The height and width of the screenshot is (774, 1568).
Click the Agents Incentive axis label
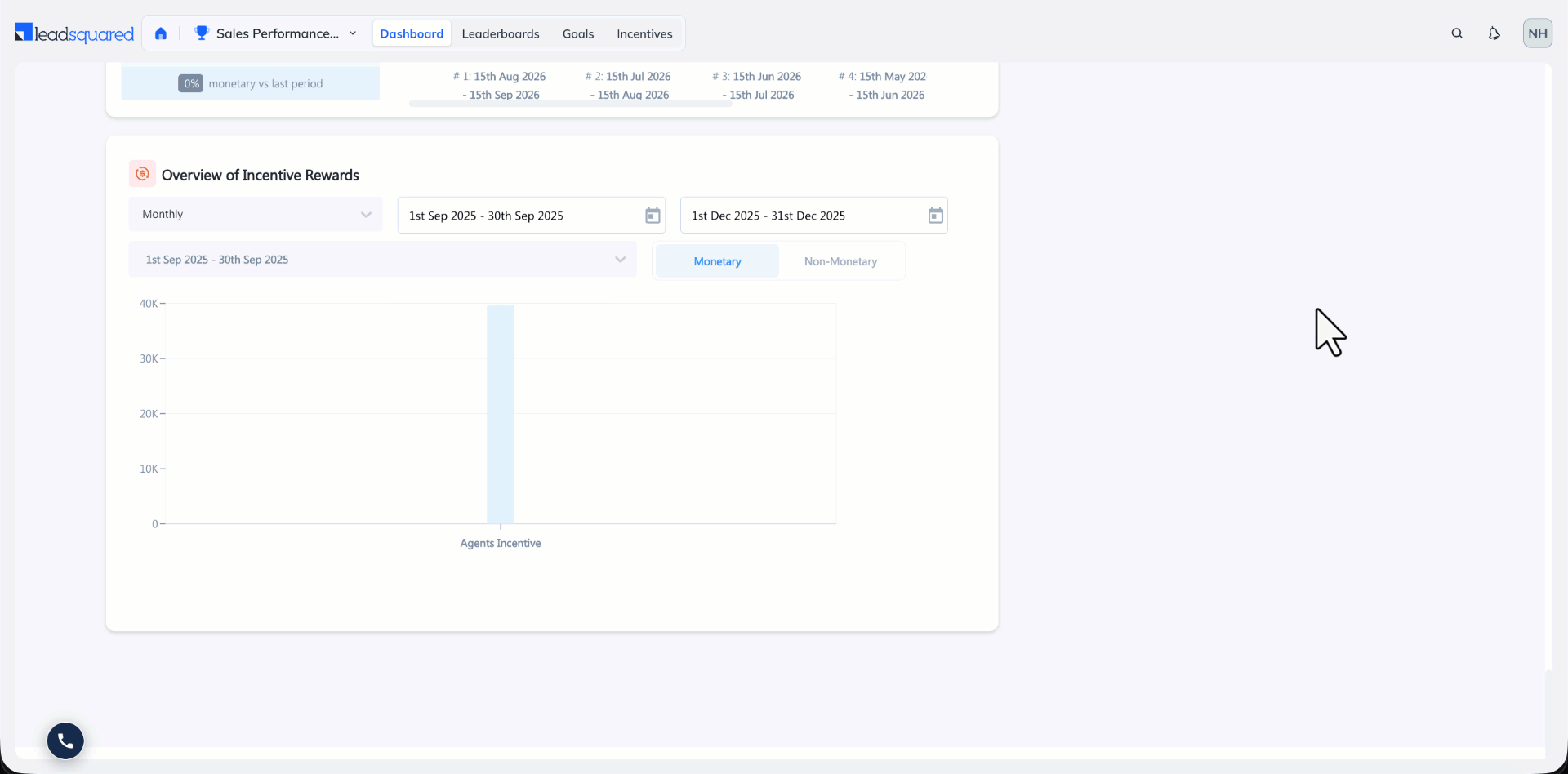point(501,543)
